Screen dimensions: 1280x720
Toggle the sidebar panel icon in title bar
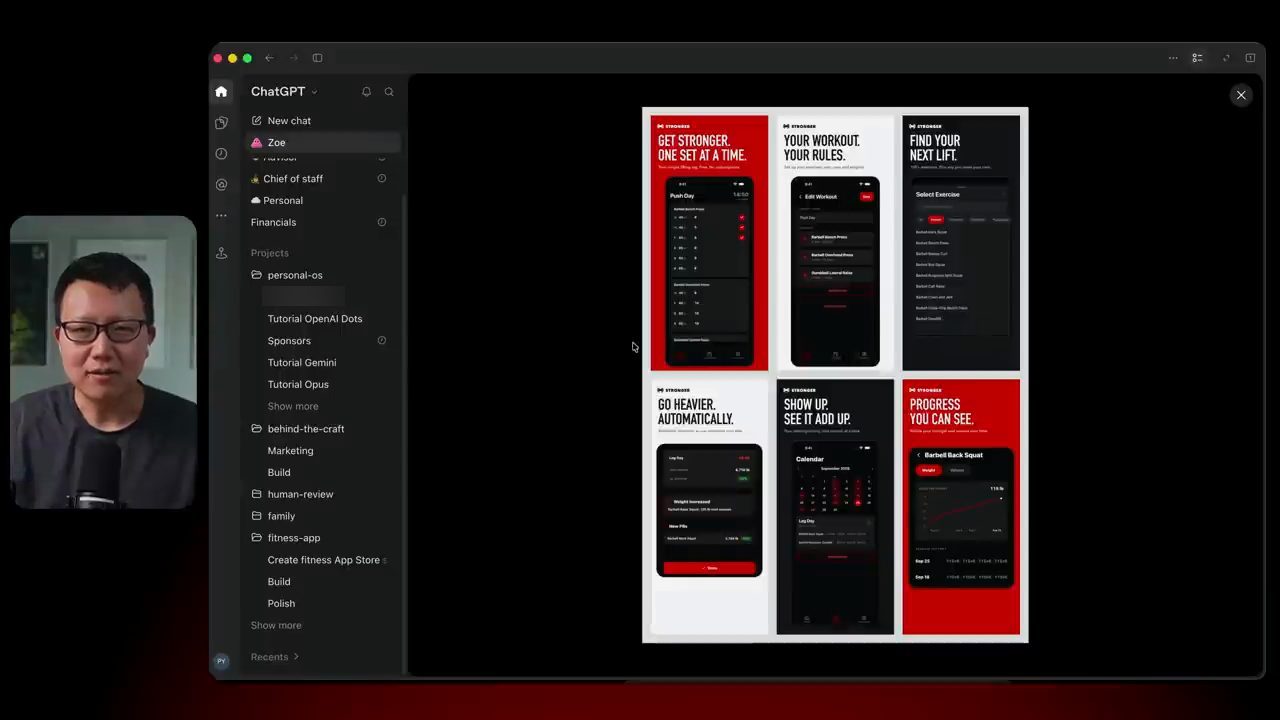317,58
